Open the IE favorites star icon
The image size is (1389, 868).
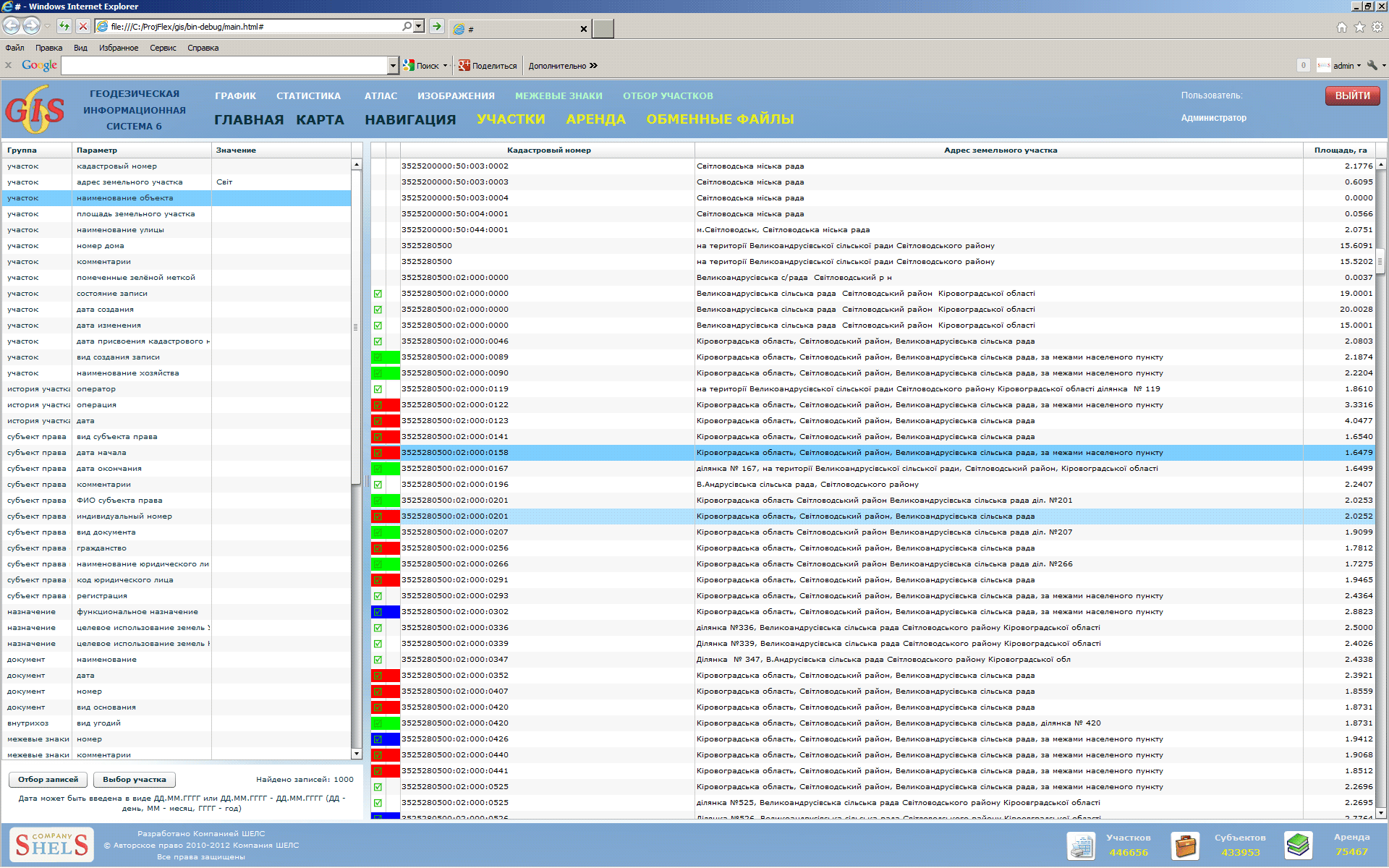tap(1359, 27)
